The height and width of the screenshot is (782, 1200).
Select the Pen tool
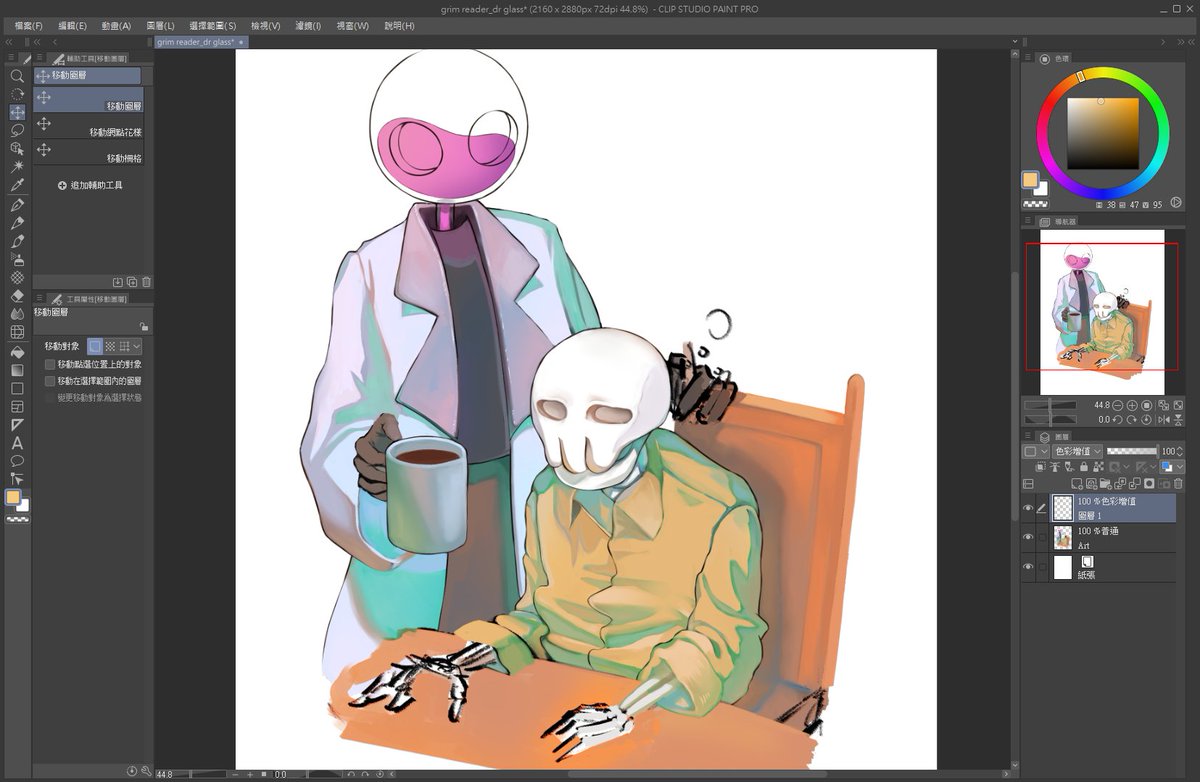(17, 205)
